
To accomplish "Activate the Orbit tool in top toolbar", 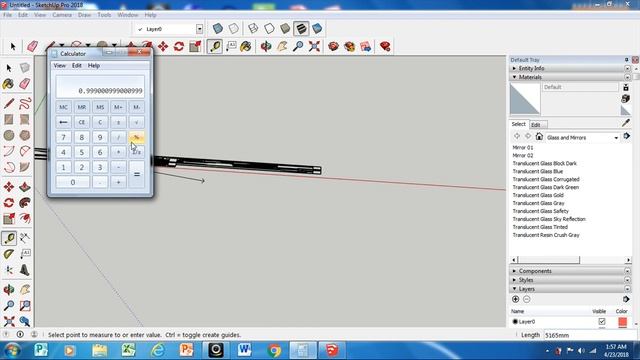I will click(266, 46).
